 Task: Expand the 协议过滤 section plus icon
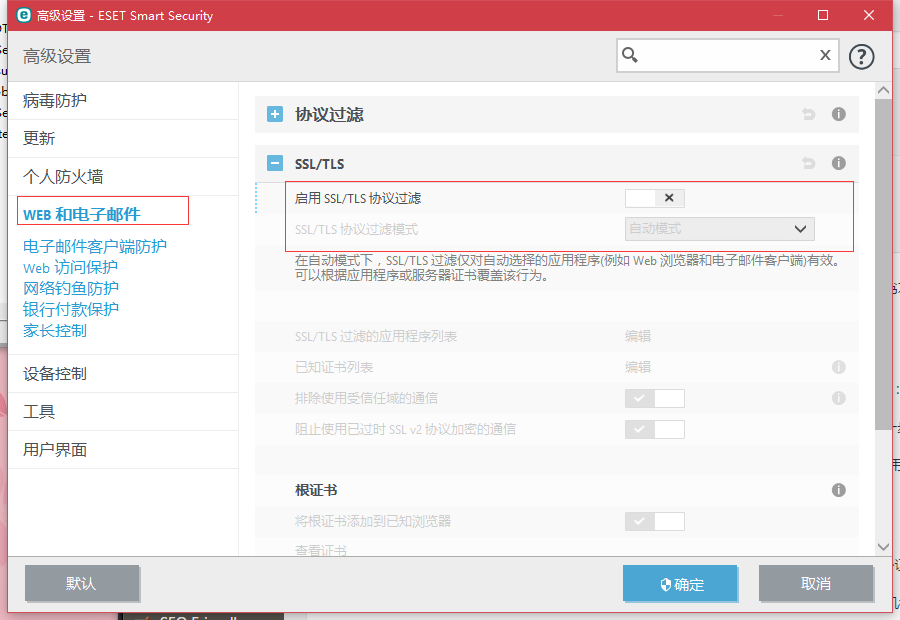[x=275, y=114]
